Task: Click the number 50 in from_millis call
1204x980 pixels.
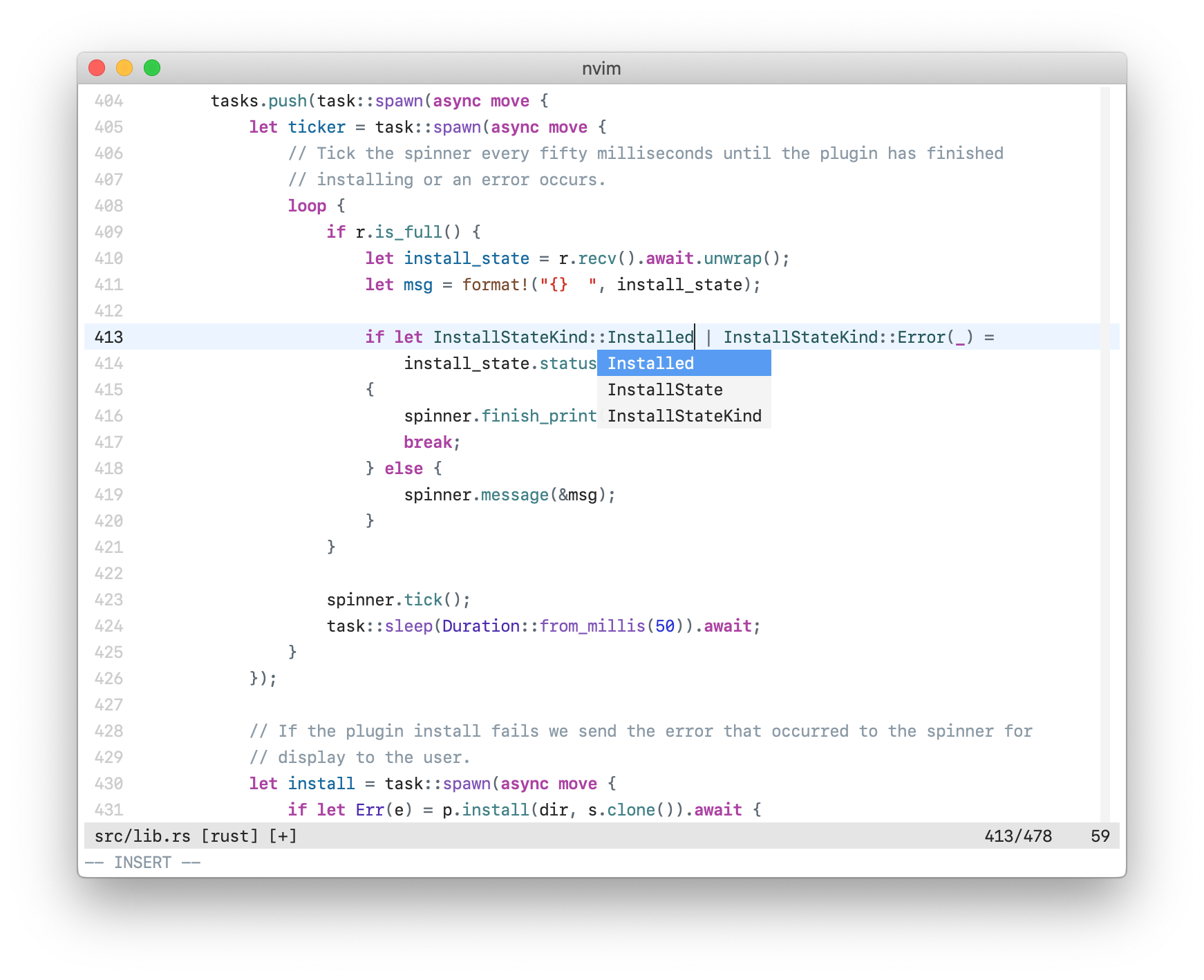Action: [664, 626]
